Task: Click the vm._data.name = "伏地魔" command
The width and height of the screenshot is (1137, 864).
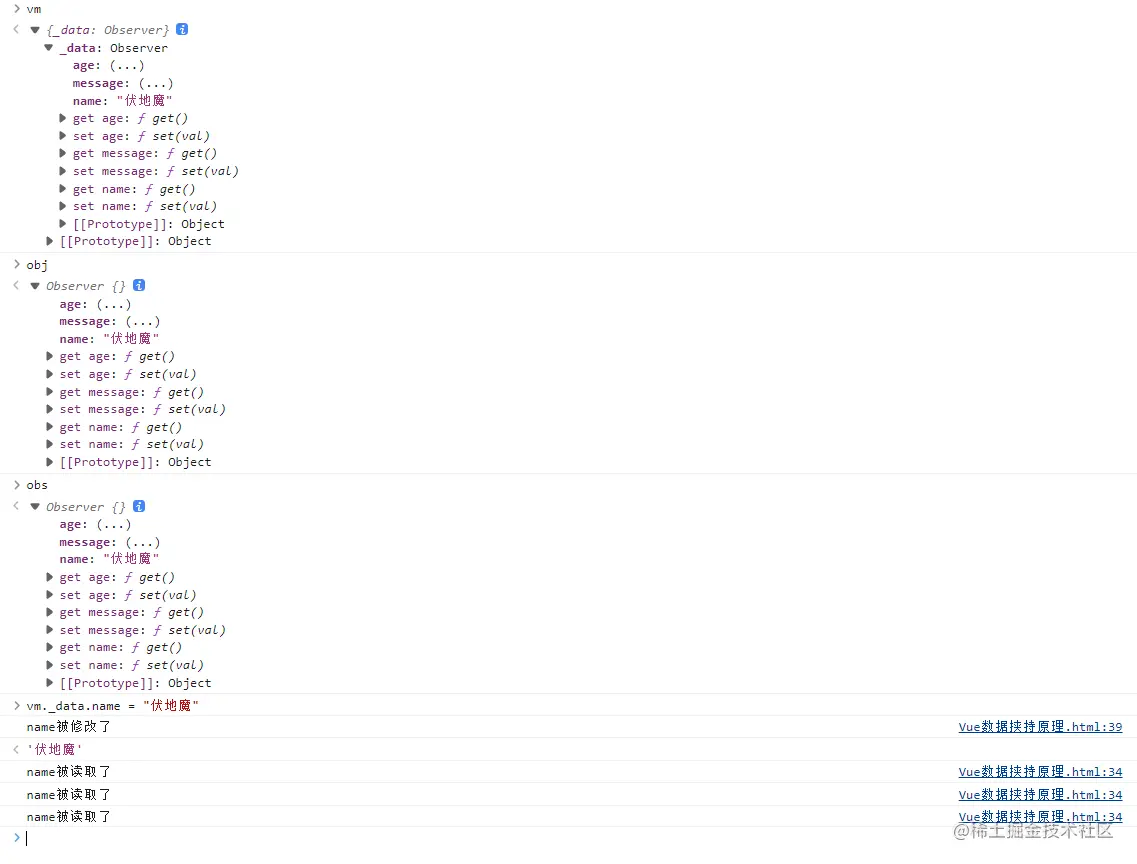Action: 112,705
